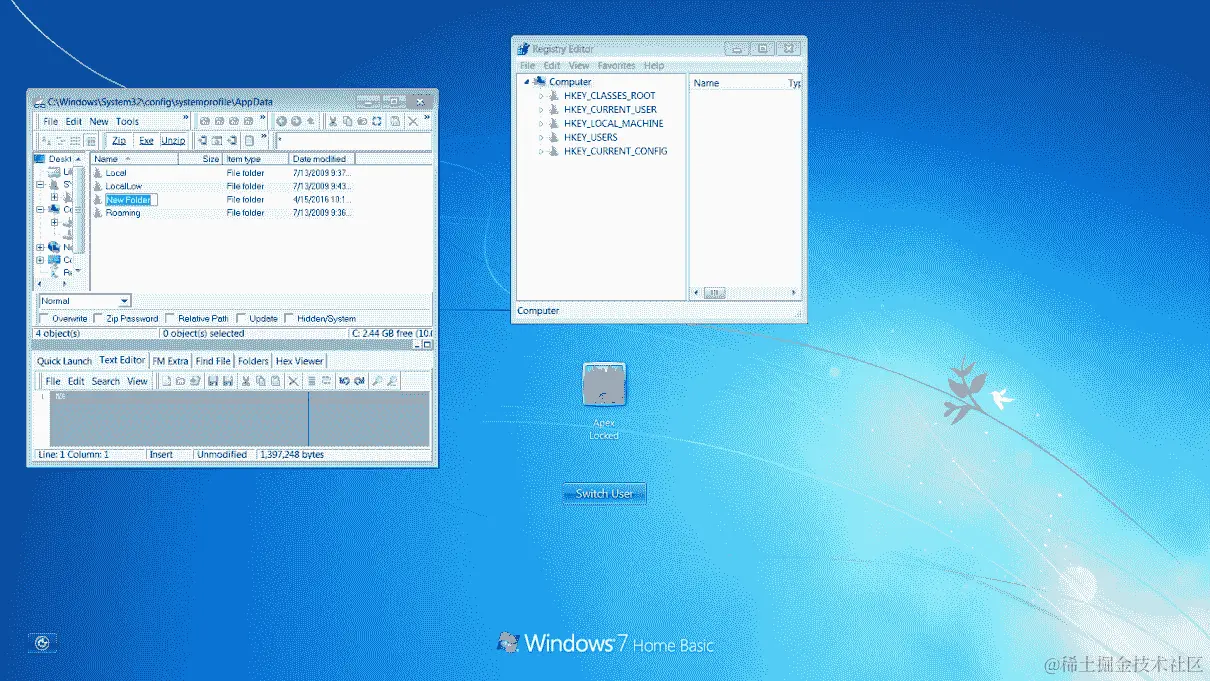Switch to the FM Extra tab
This screenshot has width=1210, height=681.
171,361
